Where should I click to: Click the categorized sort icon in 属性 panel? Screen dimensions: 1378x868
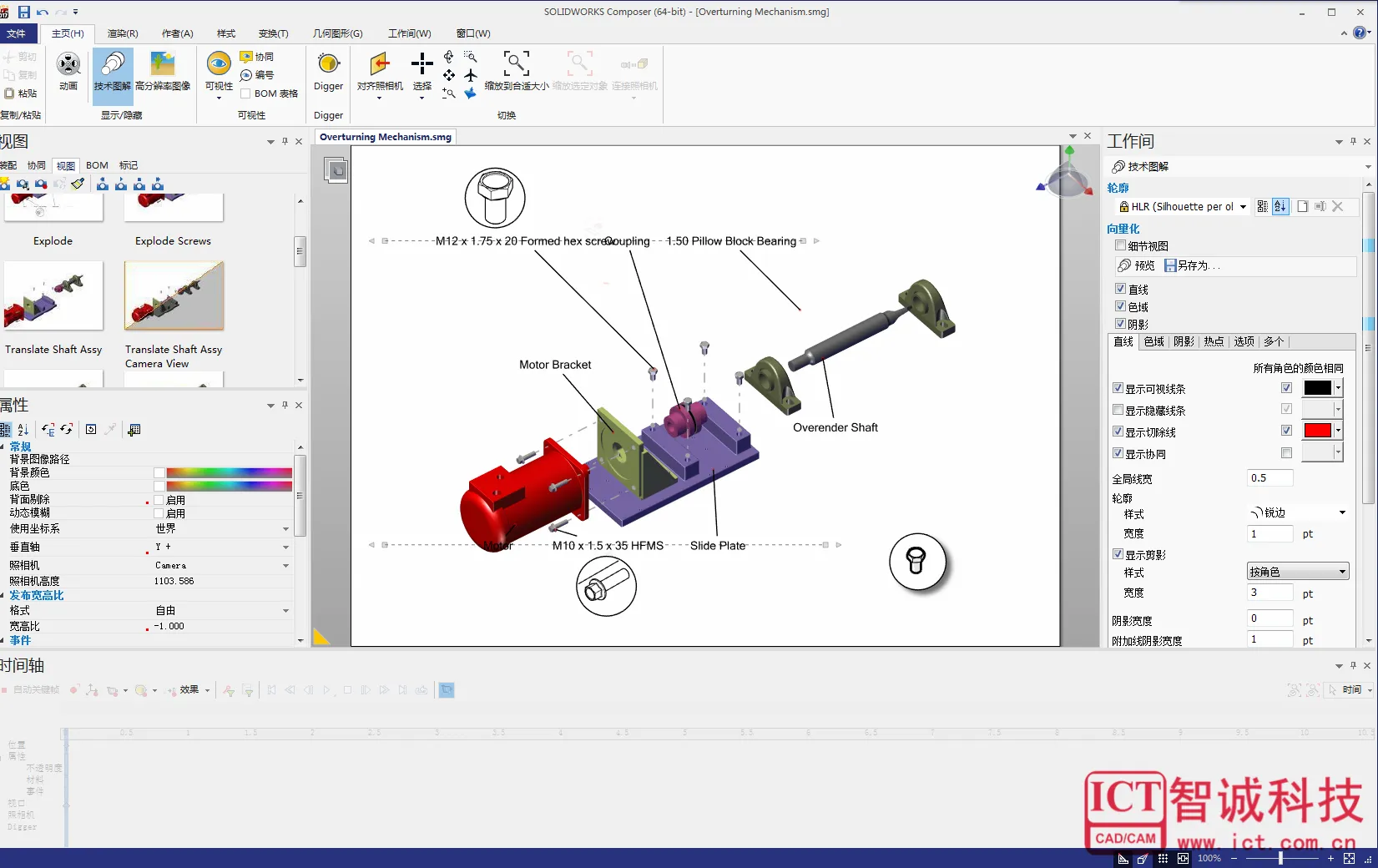point(5,429)
